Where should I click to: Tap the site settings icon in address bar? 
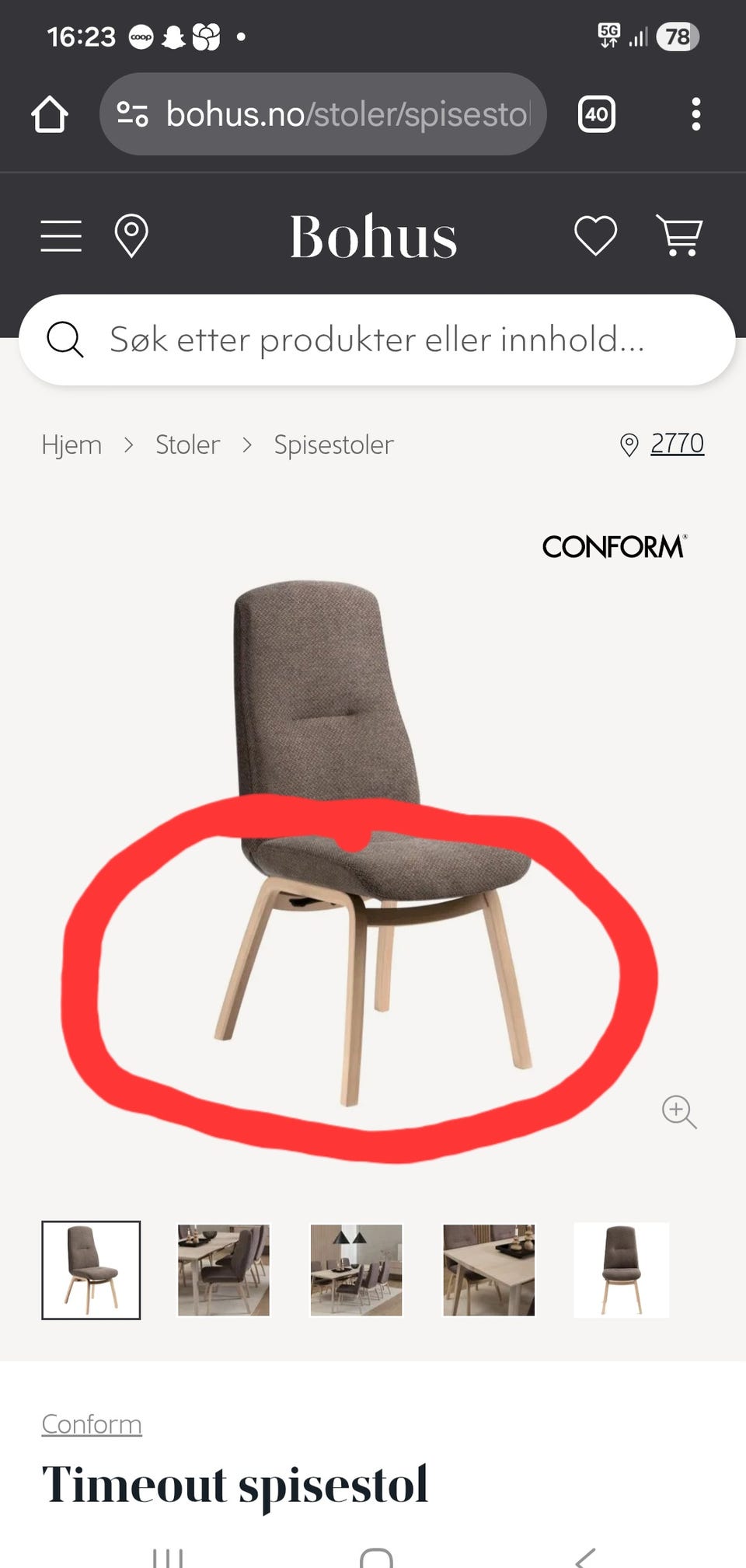click(132, 114)
